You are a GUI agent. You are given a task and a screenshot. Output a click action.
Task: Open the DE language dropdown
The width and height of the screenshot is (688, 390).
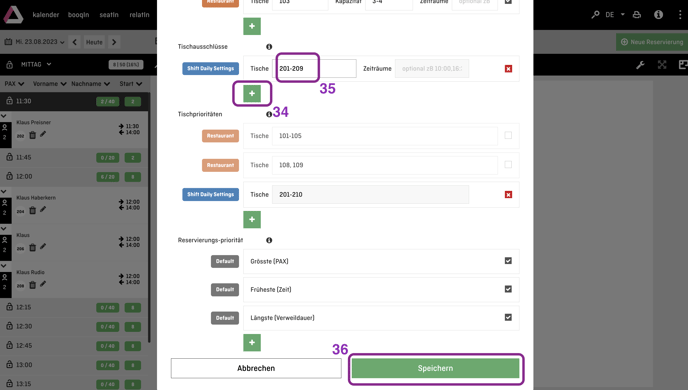point(615,14)
